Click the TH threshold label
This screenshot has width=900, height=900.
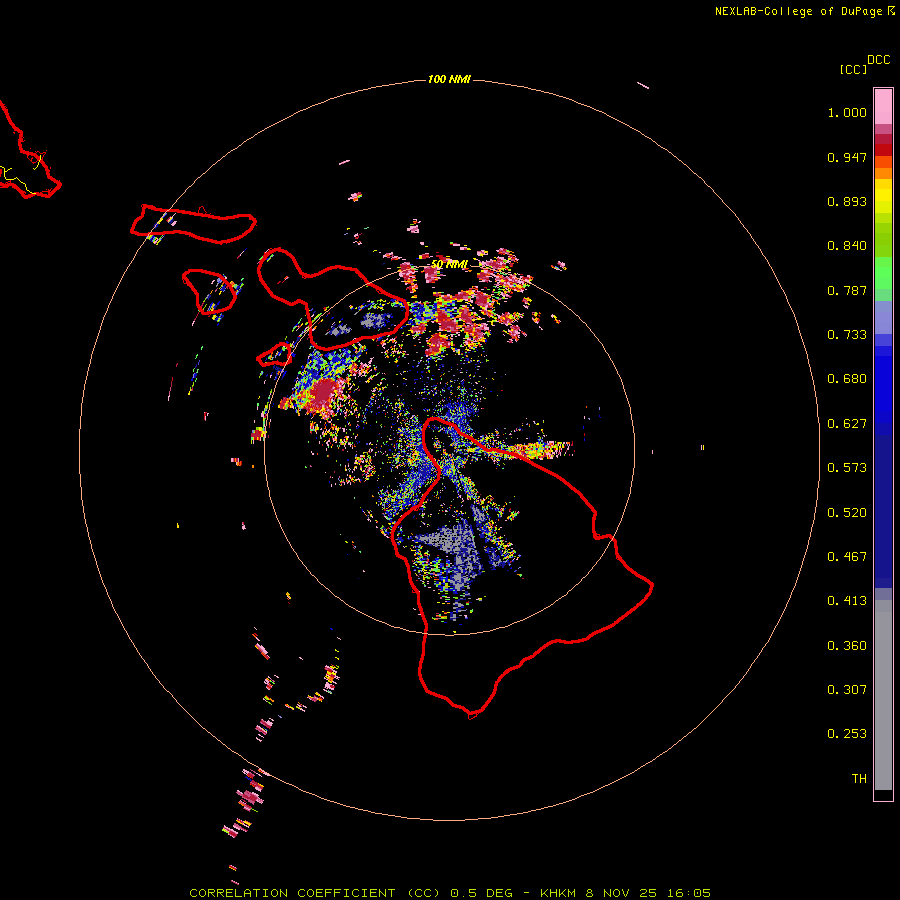coord(859,779)
